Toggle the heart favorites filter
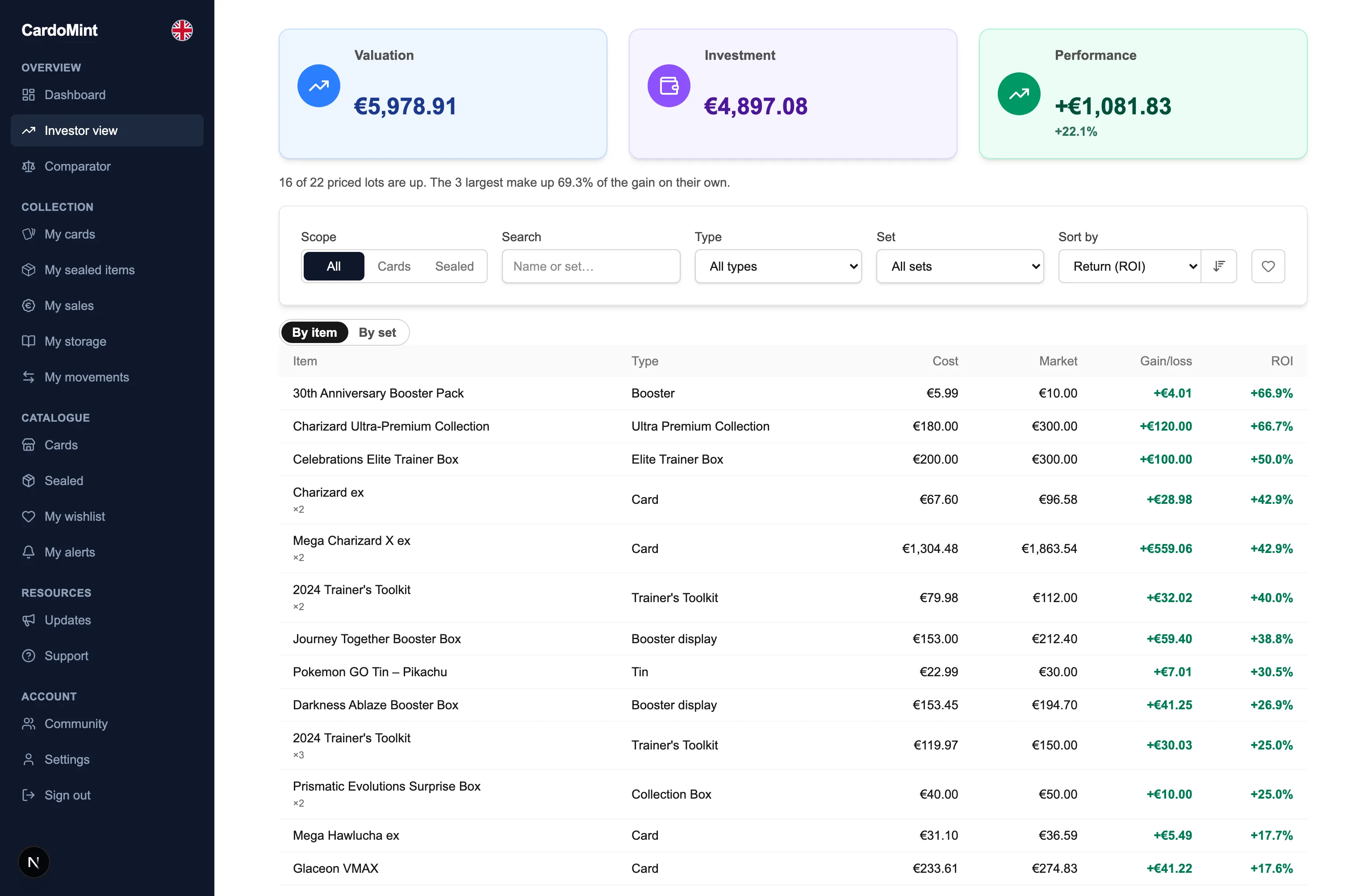1372x896 pixels. (1267, 266)
